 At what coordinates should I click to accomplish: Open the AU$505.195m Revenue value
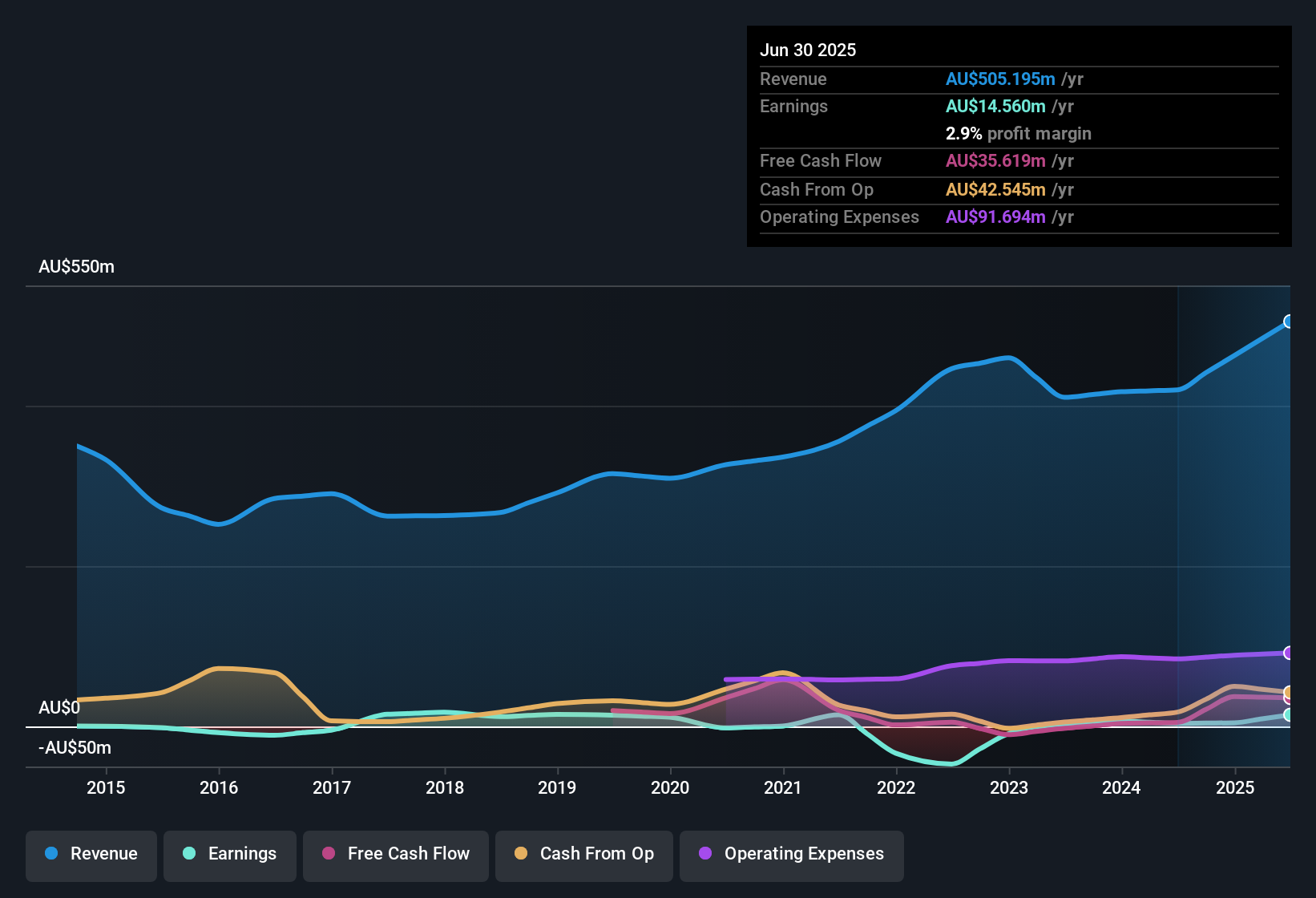tap(1000, 79)
